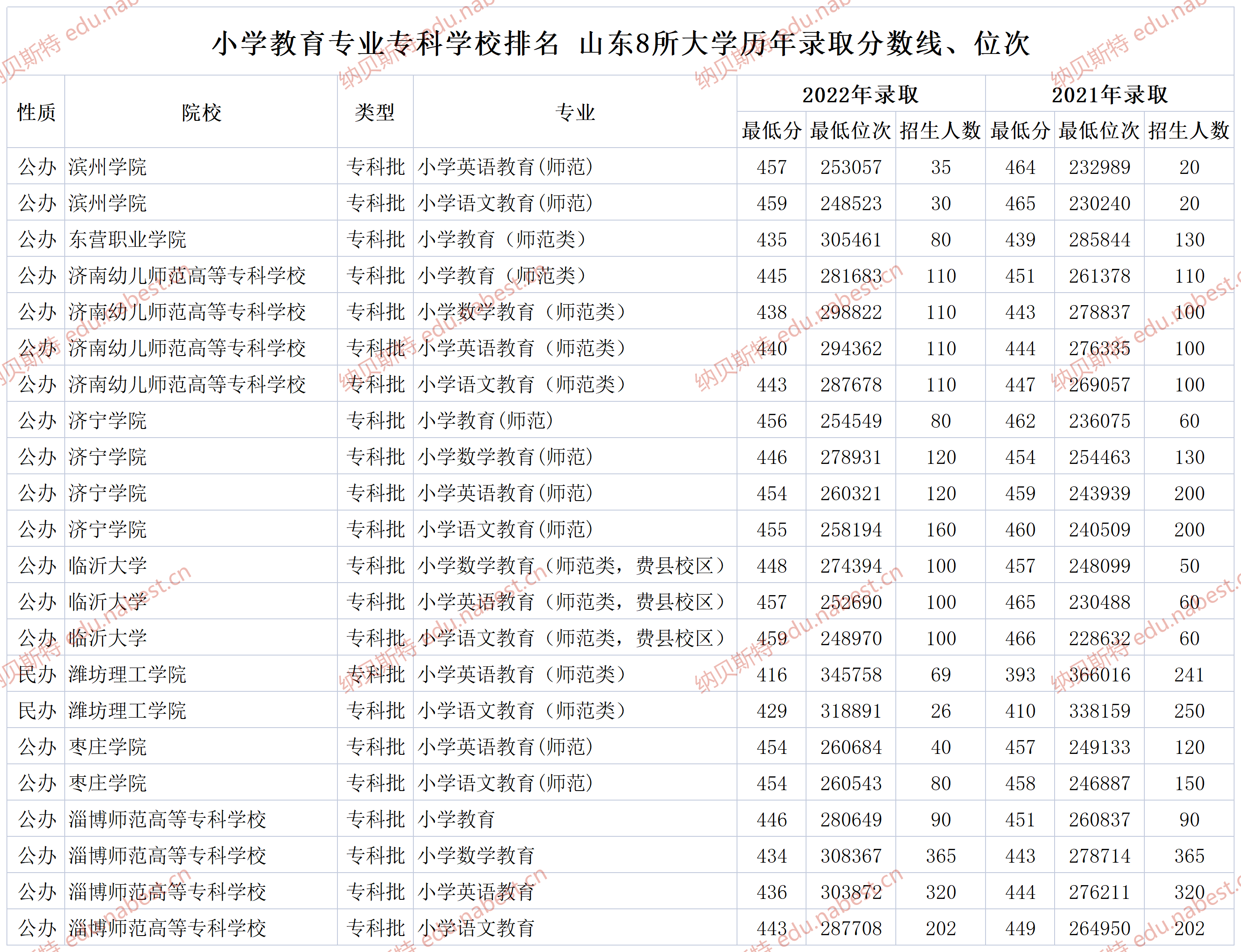The image size is (1241, 952).
Task: Select the 285844 rank for 东营职业学院
Action: 1099,239
